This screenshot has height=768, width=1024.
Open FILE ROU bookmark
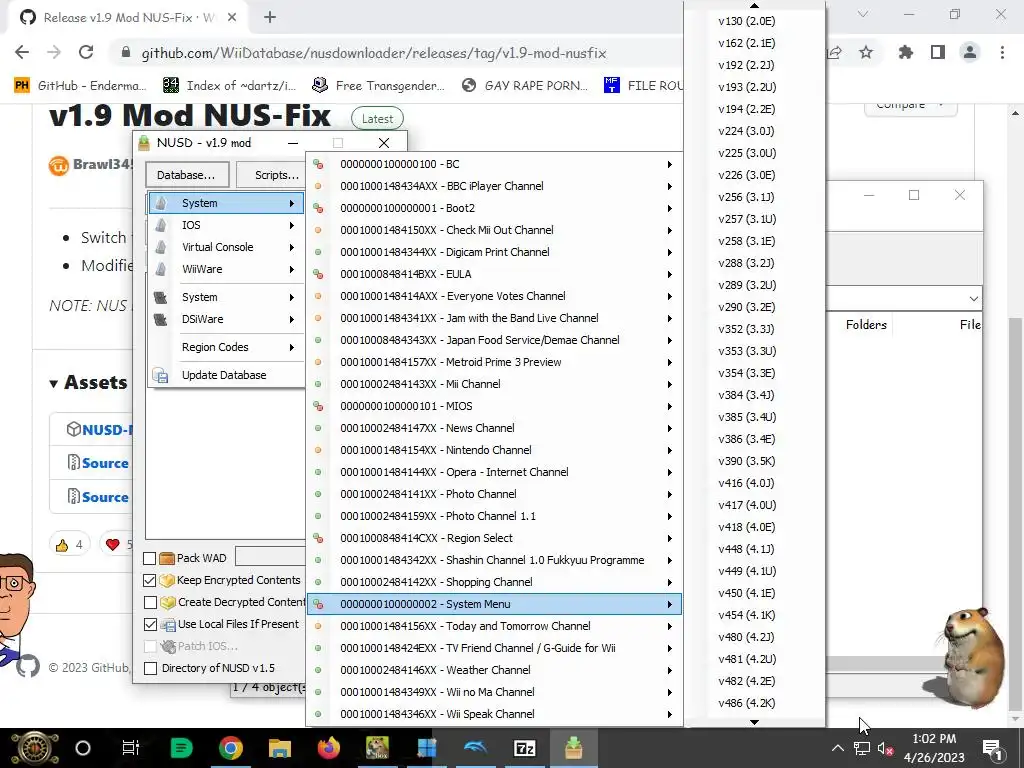643,86
